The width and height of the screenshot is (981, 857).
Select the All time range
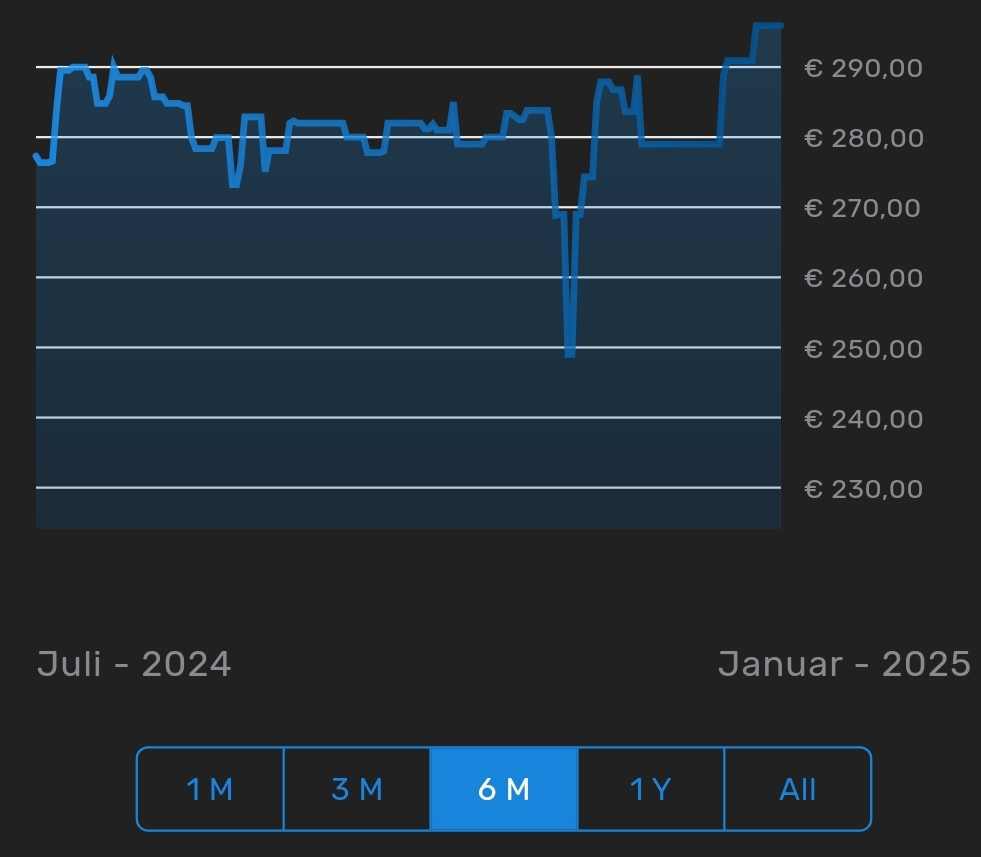pyautogui.click(x=797, y=788)
